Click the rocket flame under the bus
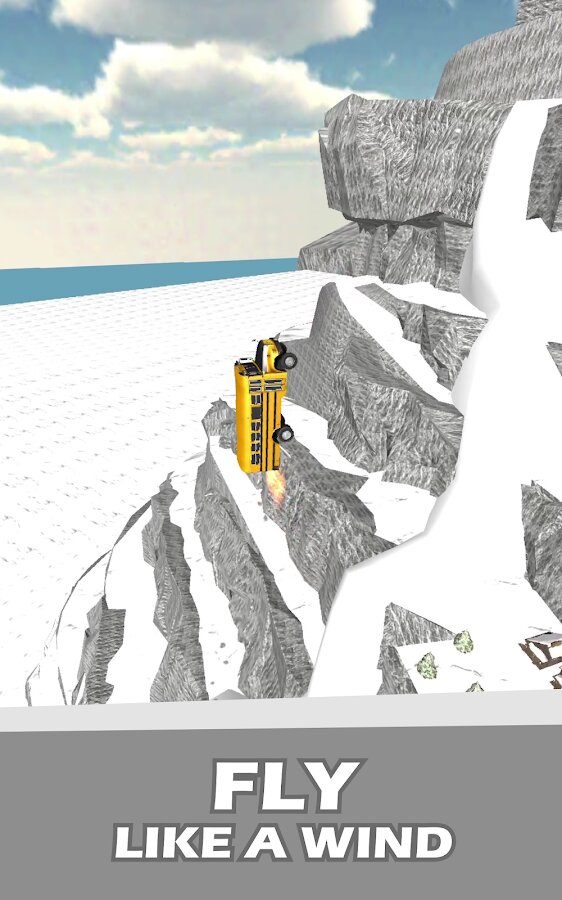Viewport: 562px width, 900px height. 276,488
